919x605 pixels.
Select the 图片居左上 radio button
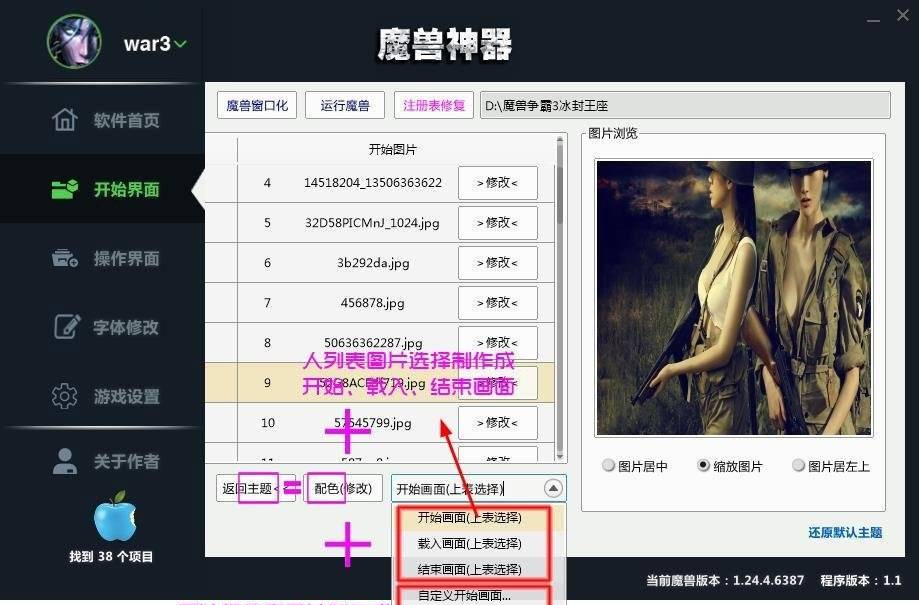click(798, 465)
